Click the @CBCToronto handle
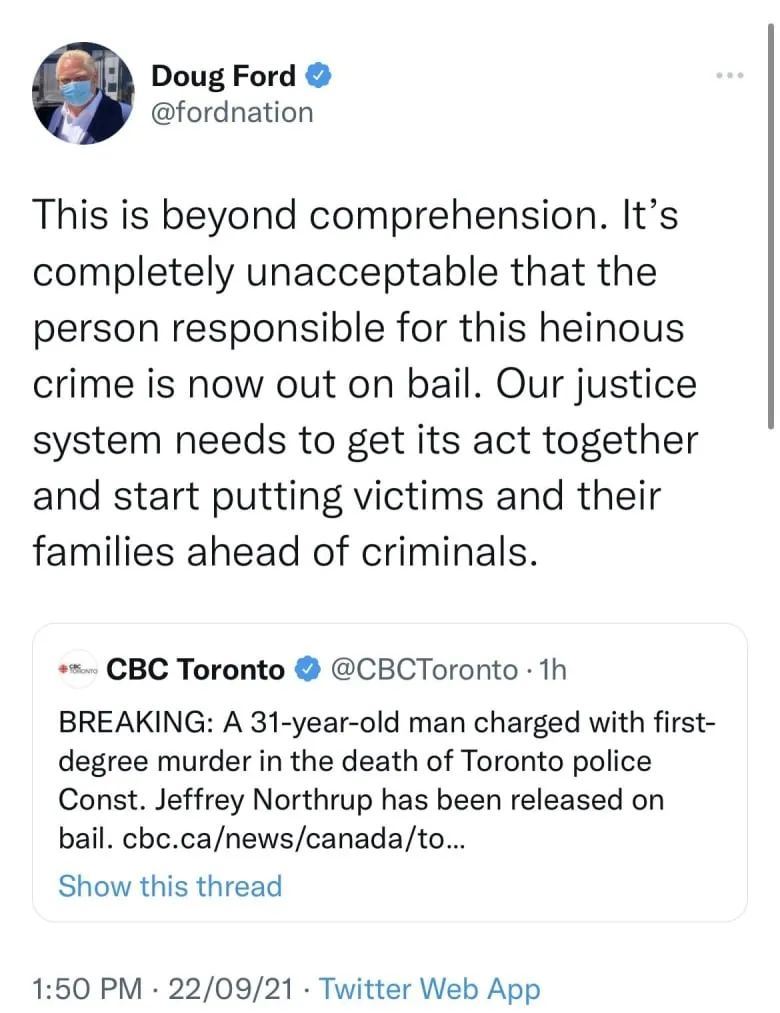The image size is (780, 1013). coord(423,670)
